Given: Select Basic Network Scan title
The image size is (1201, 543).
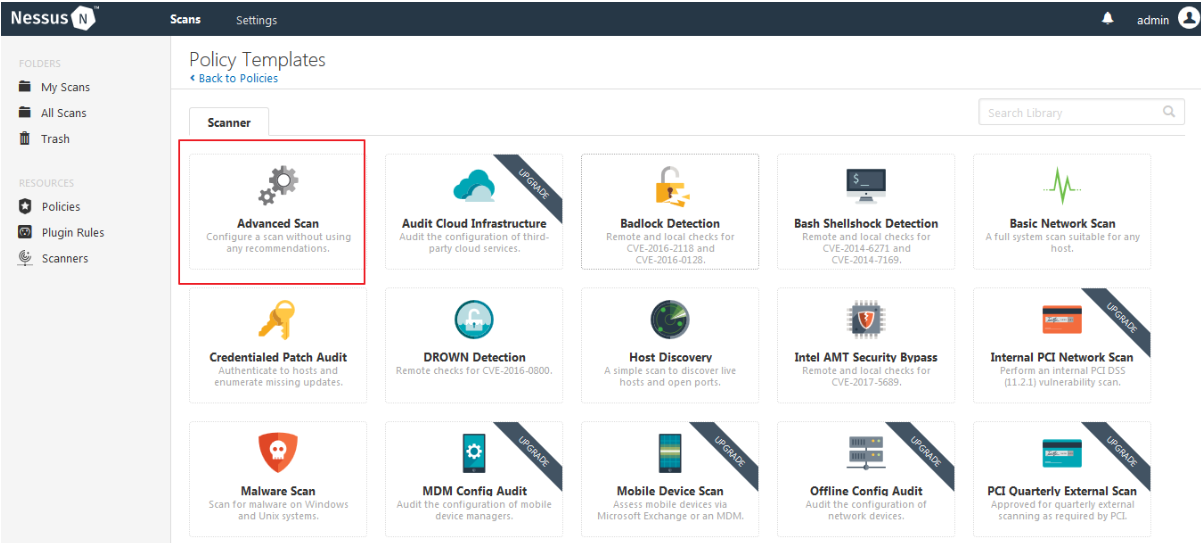Looking at the screenshot, I should point(1062,224).
